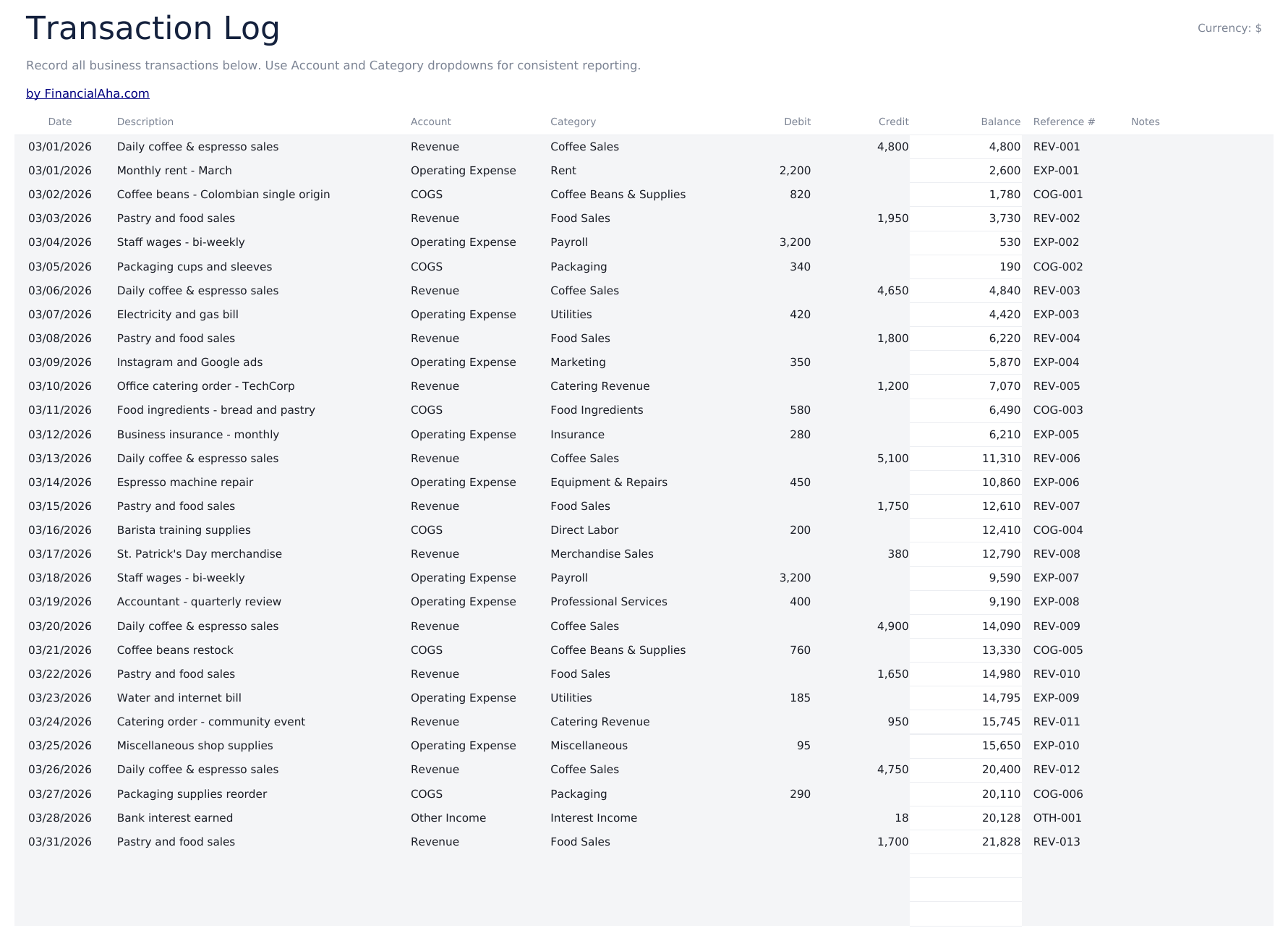
Task: Select 'St. Patrick's Day merchandise' cell
Action: pos(200,554)
